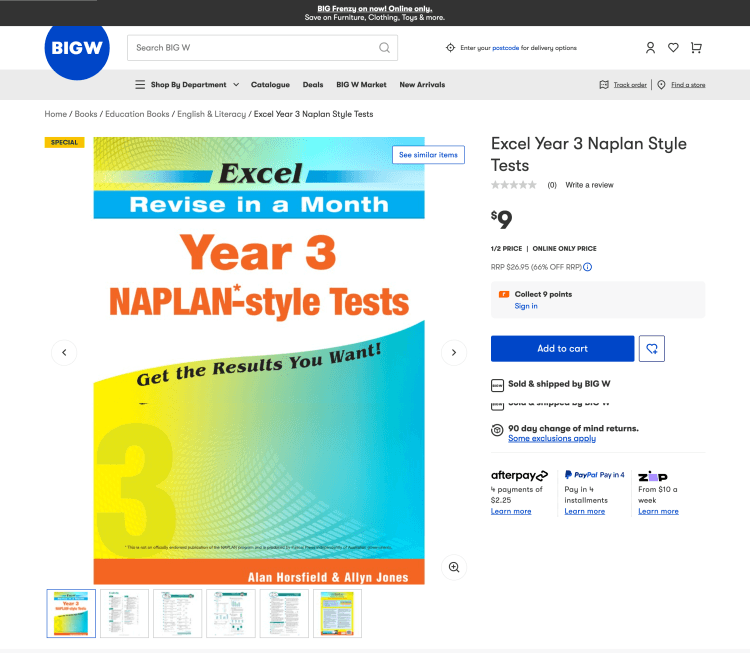Click Learn more under PayPal
The width and height of the screenshot is (750, 653).
(585, 511)
